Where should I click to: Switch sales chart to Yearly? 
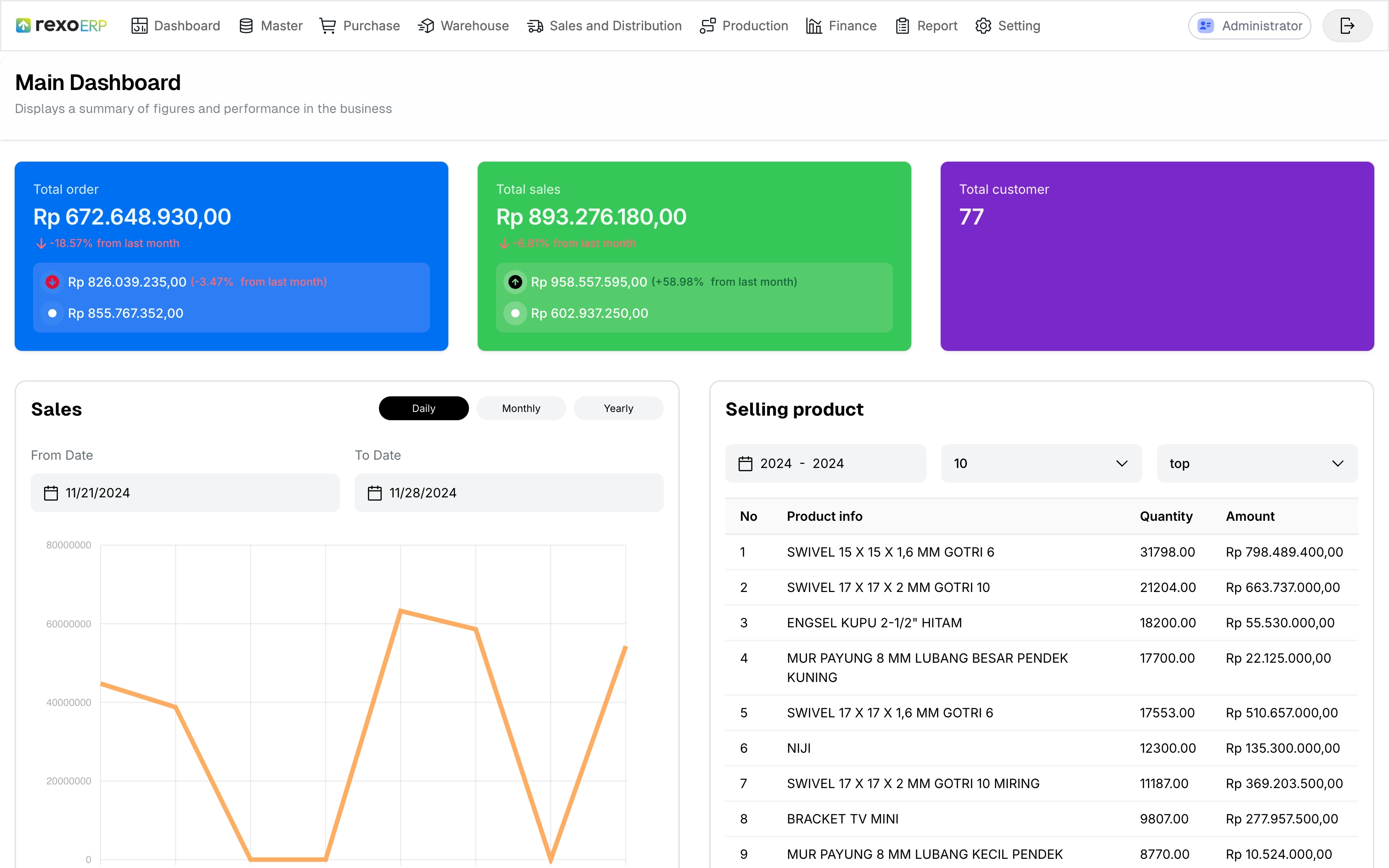click(619, 408)
